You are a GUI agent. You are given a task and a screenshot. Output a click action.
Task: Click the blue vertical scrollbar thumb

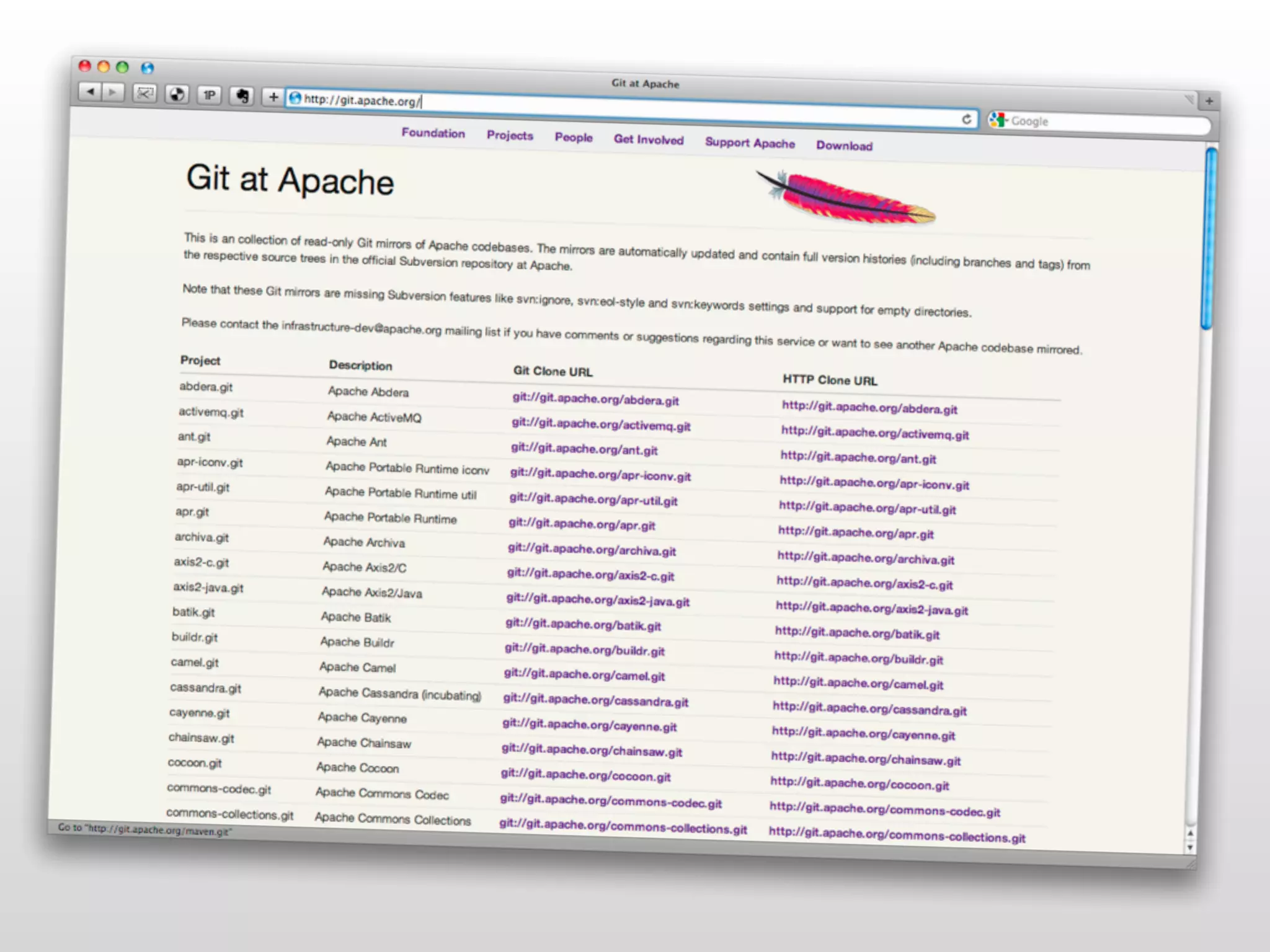(1209, 239)
